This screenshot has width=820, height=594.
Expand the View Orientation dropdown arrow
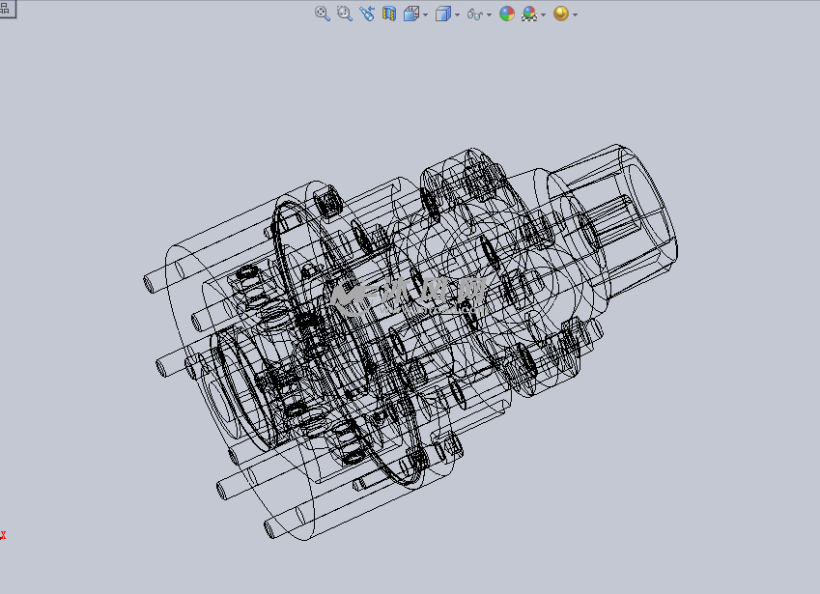pos(426,14)
